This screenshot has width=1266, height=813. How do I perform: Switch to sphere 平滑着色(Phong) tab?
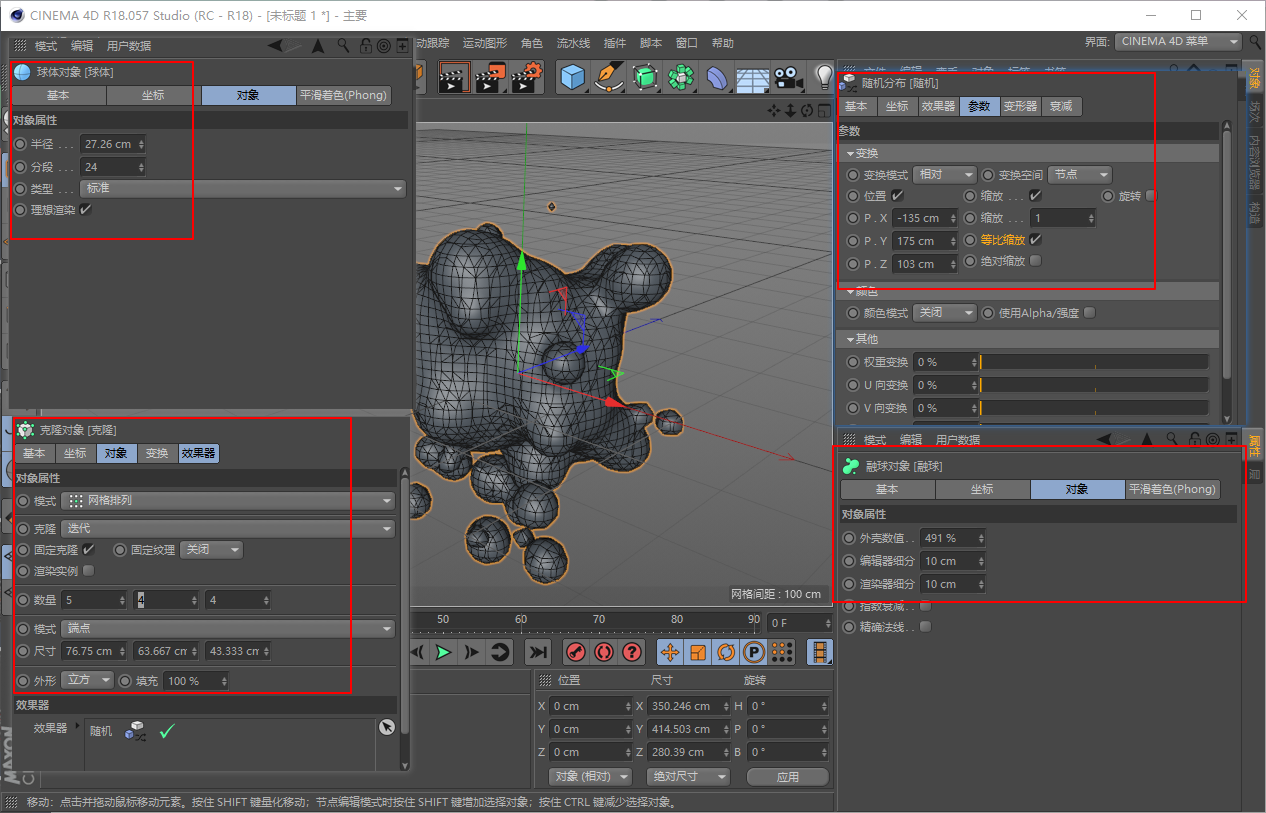pyautogui.click(x=343, y=95)
